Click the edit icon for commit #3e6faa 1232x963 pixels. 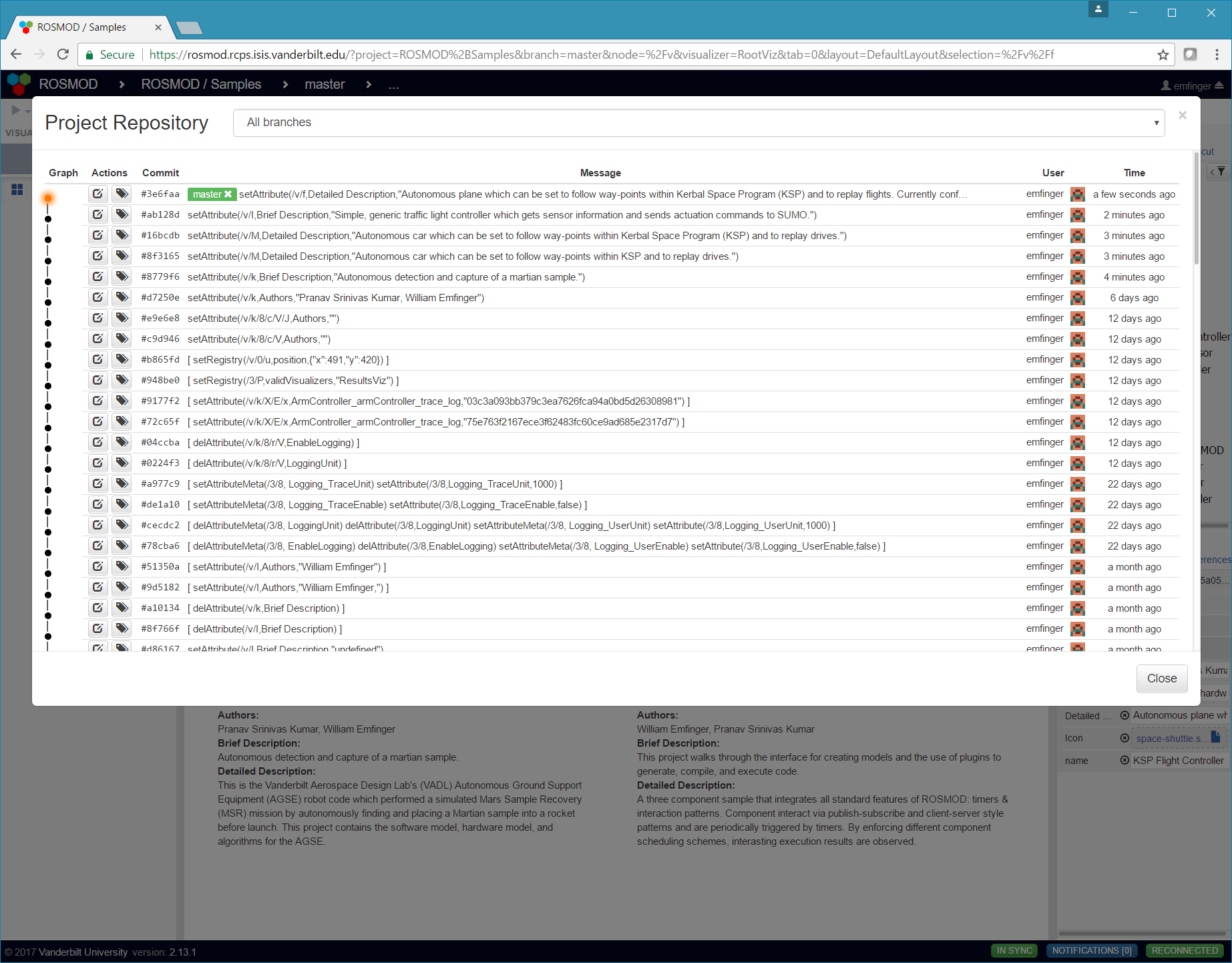97,194
